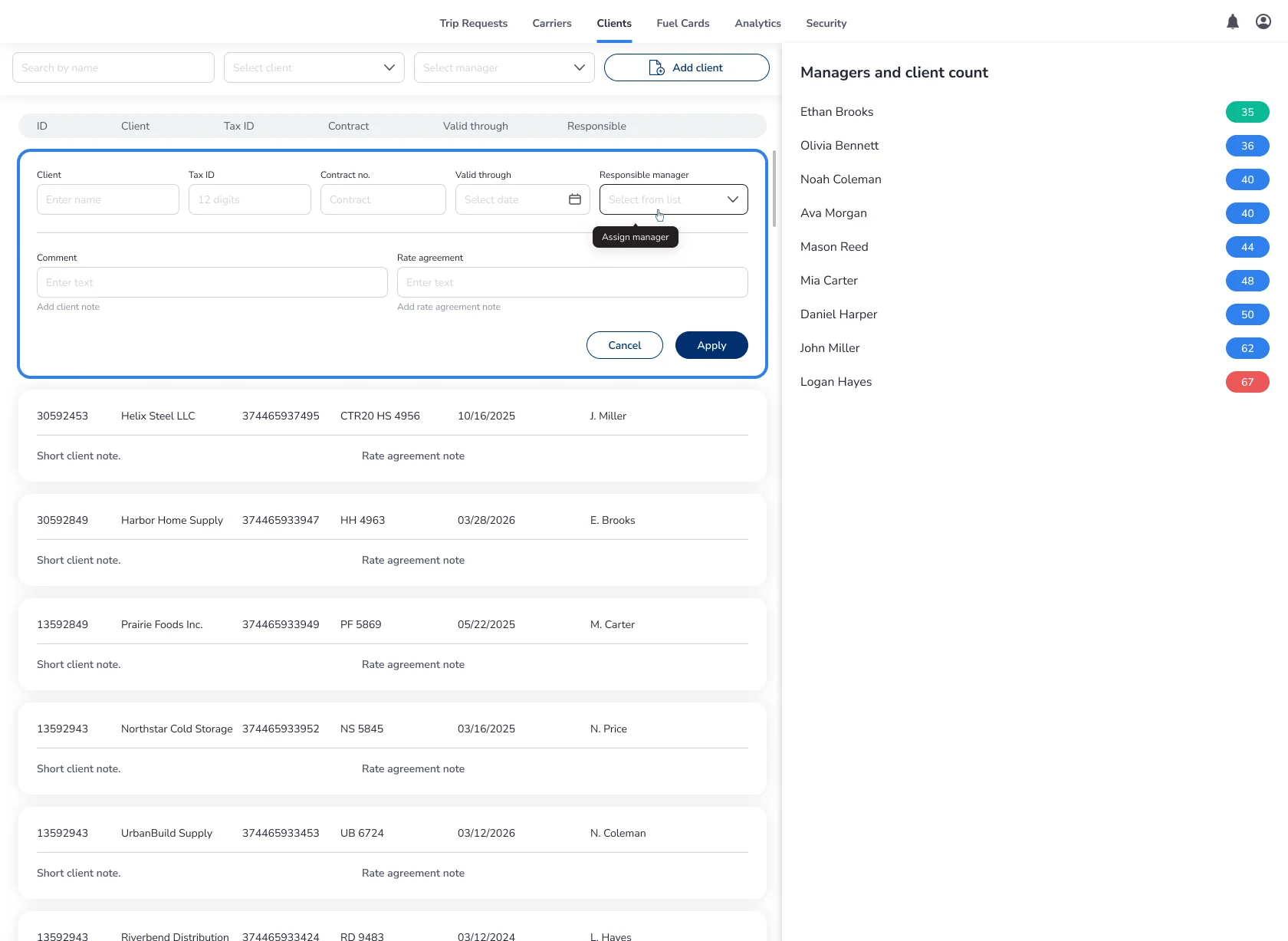1288x941 pixels.
Task: Click manager Noah Coleman
Action: pyautogui.click(x=841, y=179)
